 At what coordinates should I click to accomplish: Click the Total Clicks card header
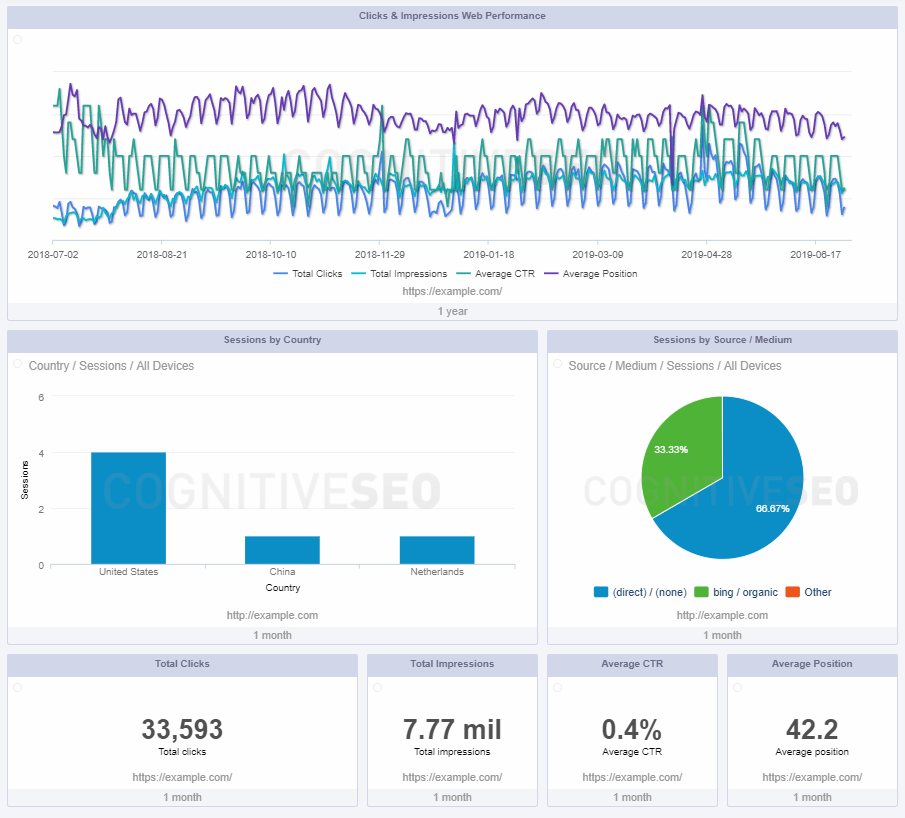[x=182, y=664]
